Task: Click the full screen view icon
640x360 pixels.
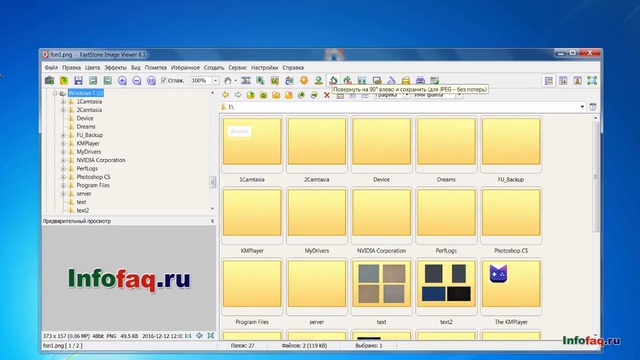Action: click(592, 80)
